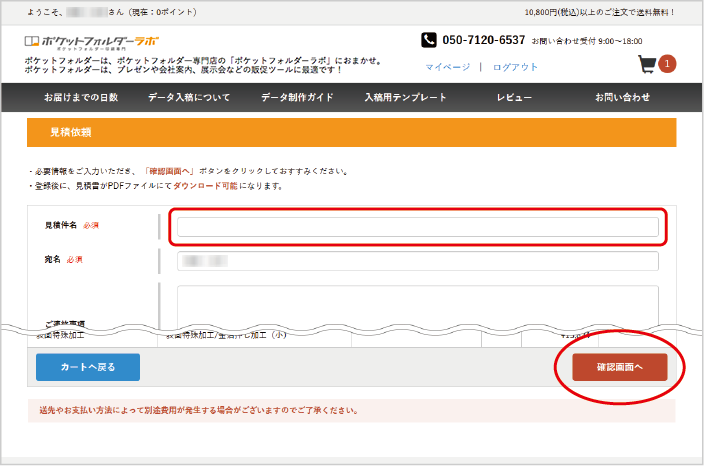Click the cart item count badge
Viewport: 704px width, 466px height.
(667, 64)
